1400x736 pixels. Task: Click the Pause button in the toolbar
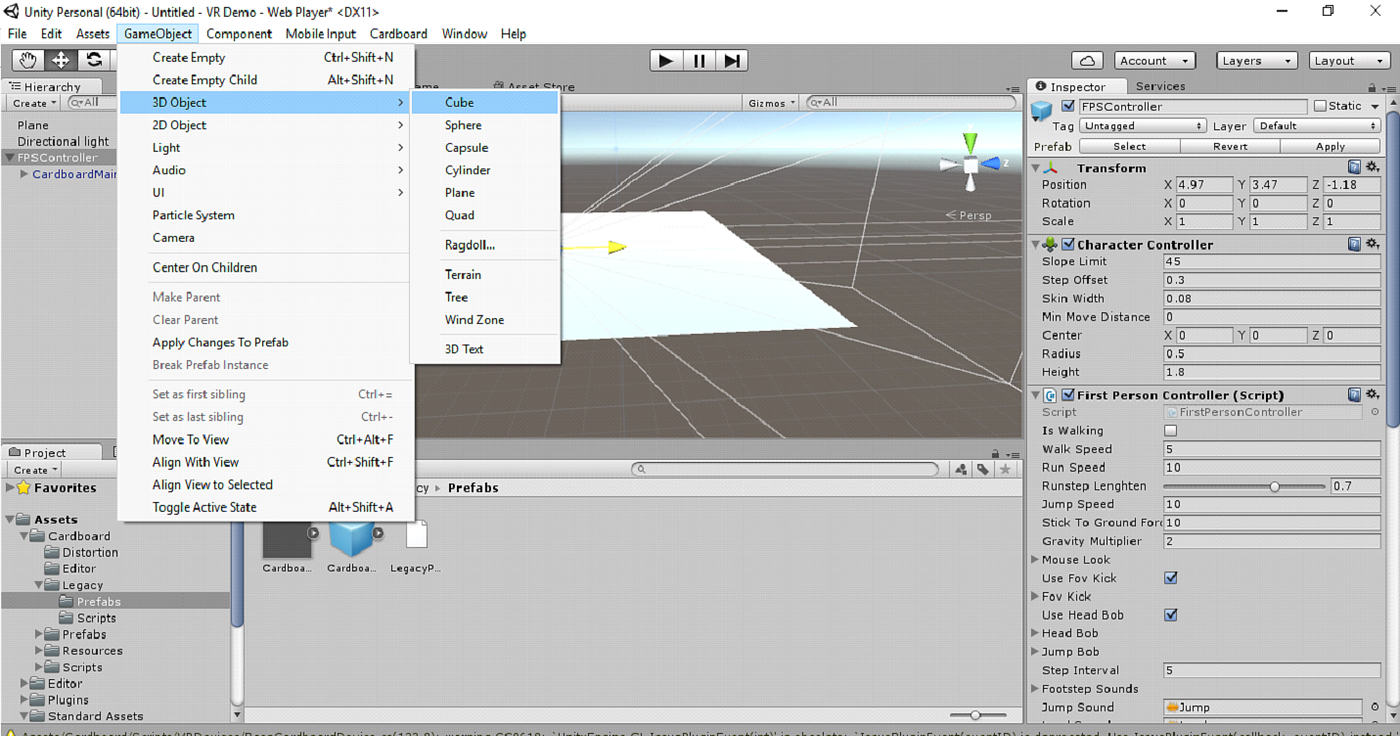tap(699, 61)
